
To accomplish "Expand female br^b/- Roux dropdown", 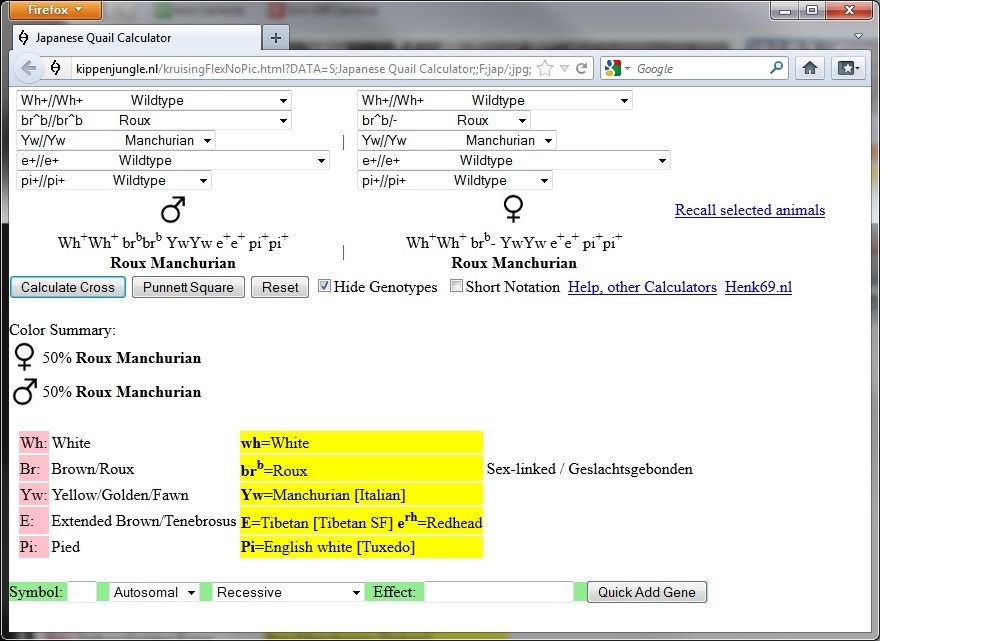I will point(444,120).
